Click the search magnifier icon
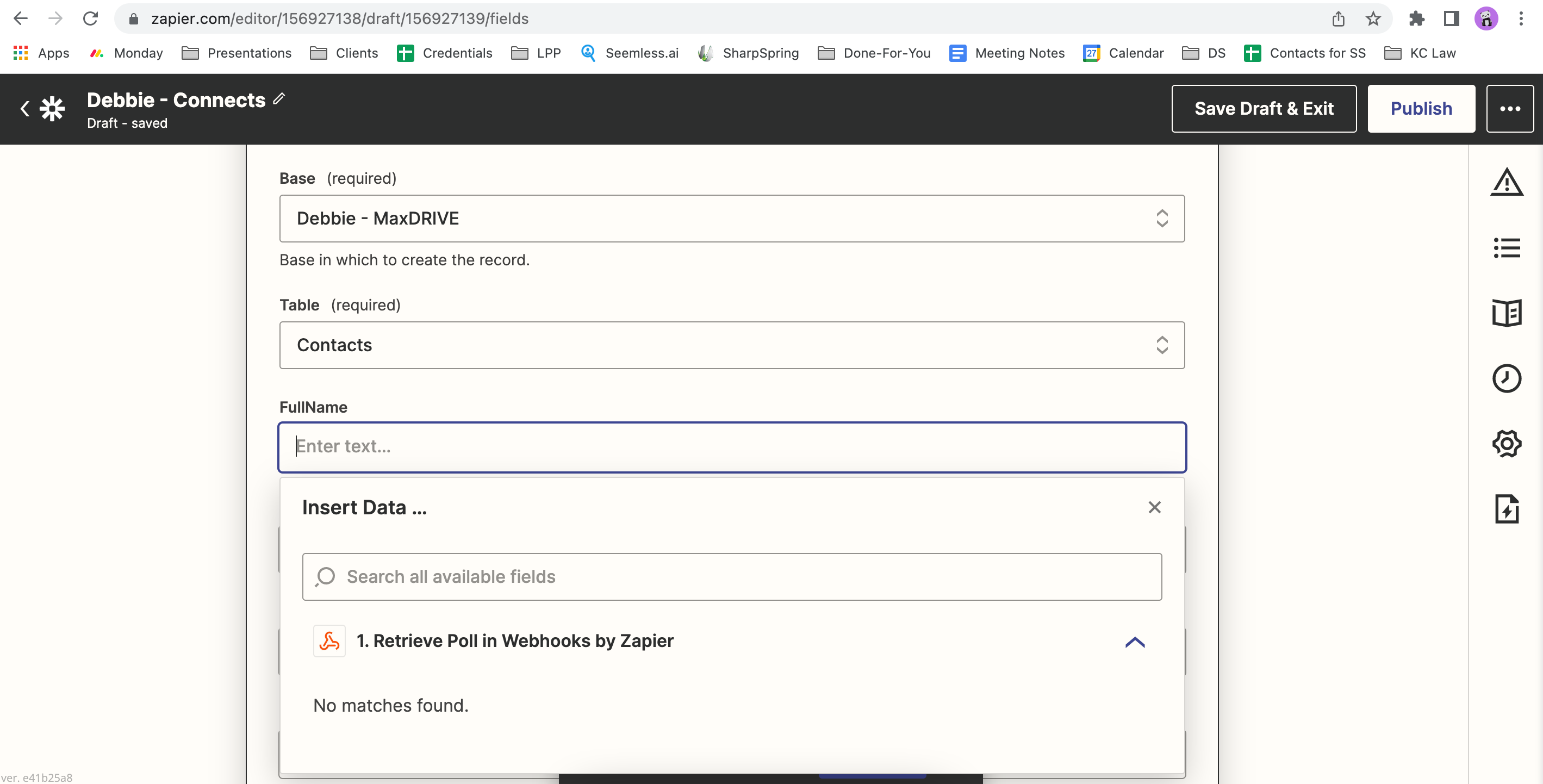This screenshot has height=784, width=1543. tap(325, 577)
